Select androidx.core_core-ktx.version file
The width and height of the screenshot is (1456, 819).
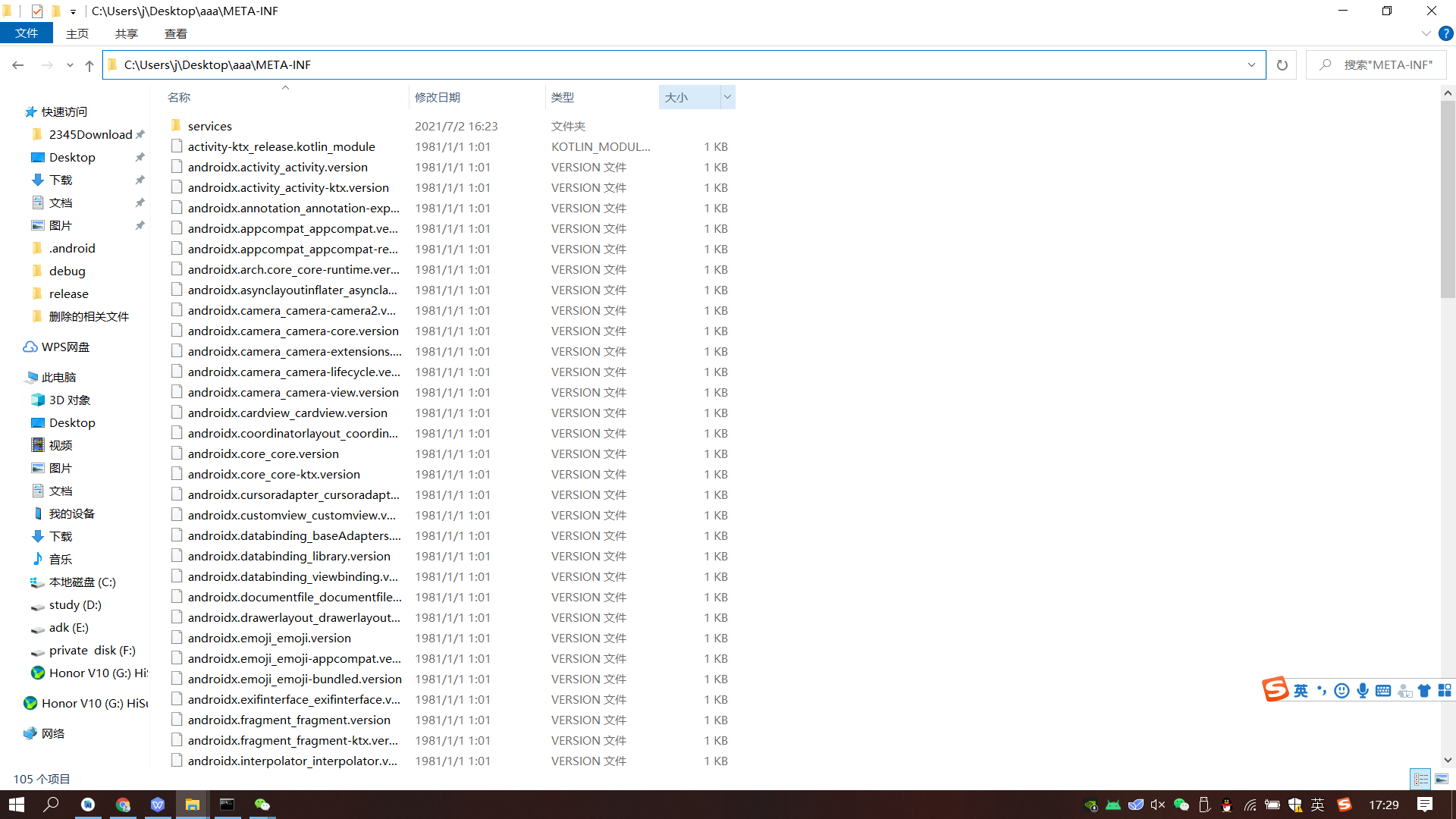point(274,474)
